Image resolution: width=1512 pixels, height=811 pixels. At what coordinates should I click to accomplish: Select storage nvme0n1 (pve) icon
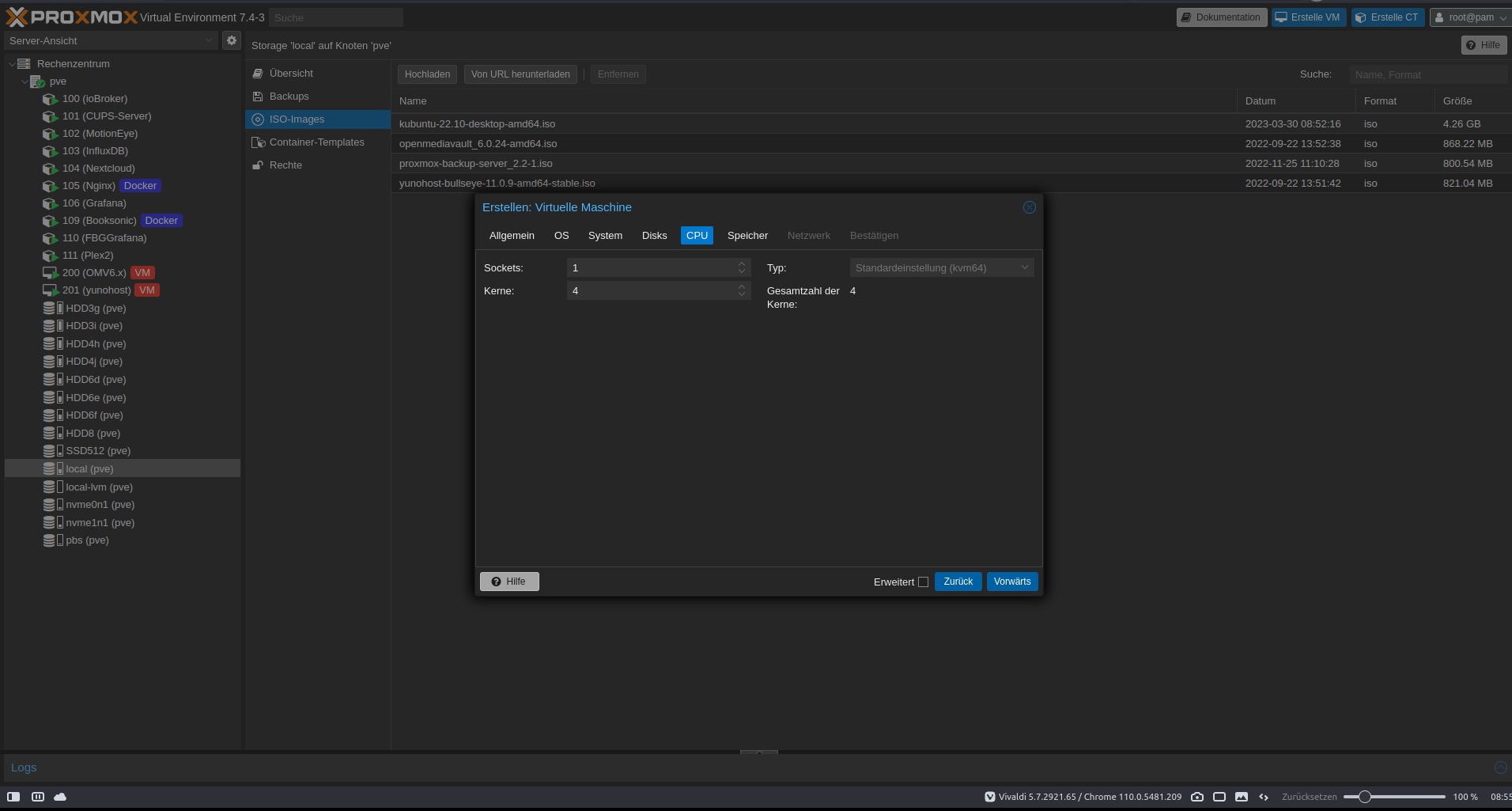[53, 505]
